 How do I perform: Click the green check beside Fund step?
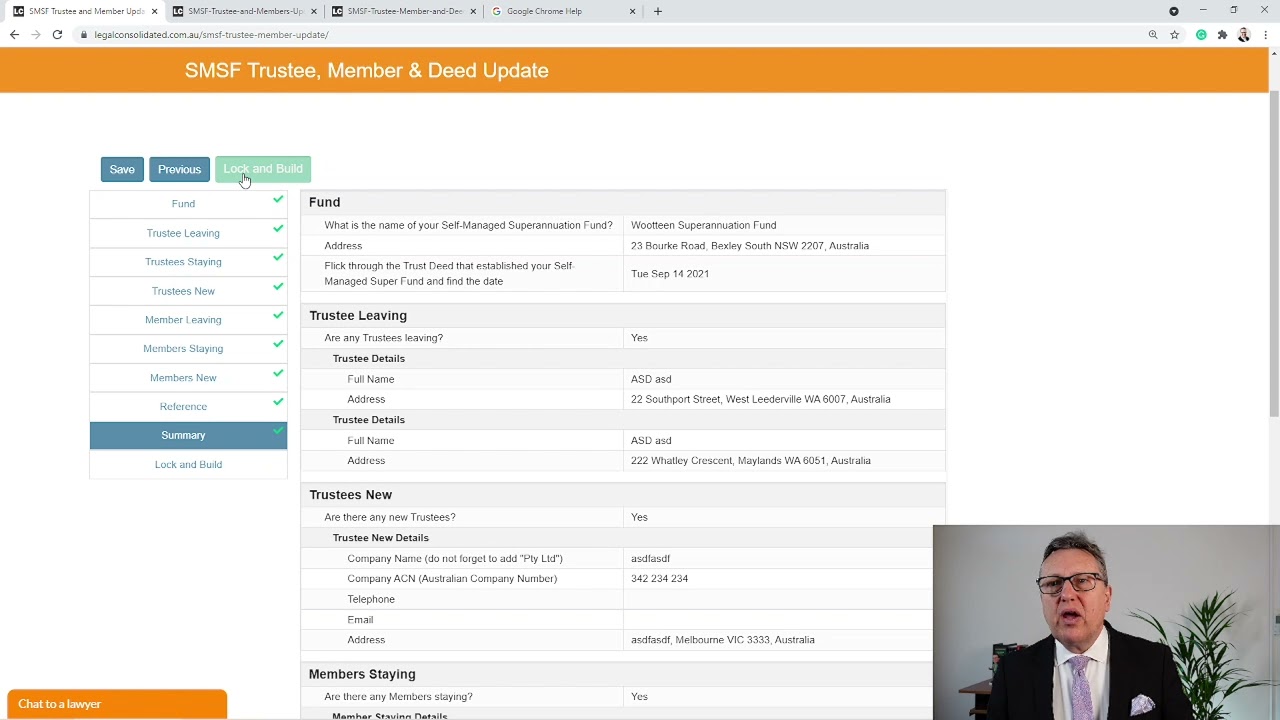click(x=278, y=200)
